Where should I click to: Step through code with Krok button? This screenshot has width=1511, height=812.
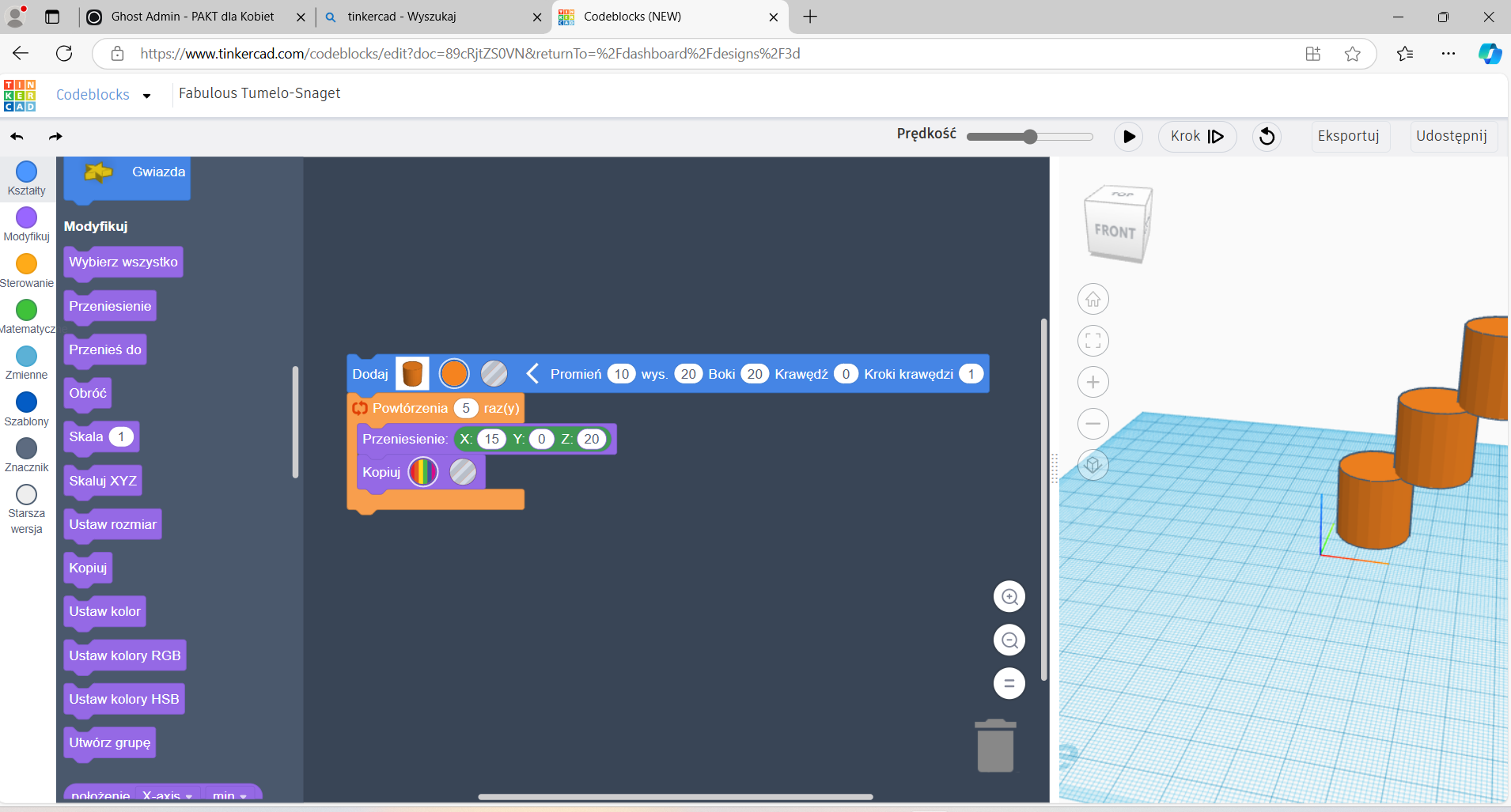[1197, 137]
